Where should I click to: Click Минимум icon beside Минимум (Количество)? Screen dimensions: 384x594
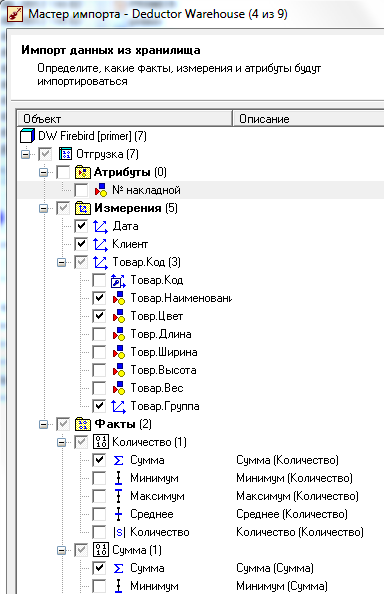pos(119,478)
